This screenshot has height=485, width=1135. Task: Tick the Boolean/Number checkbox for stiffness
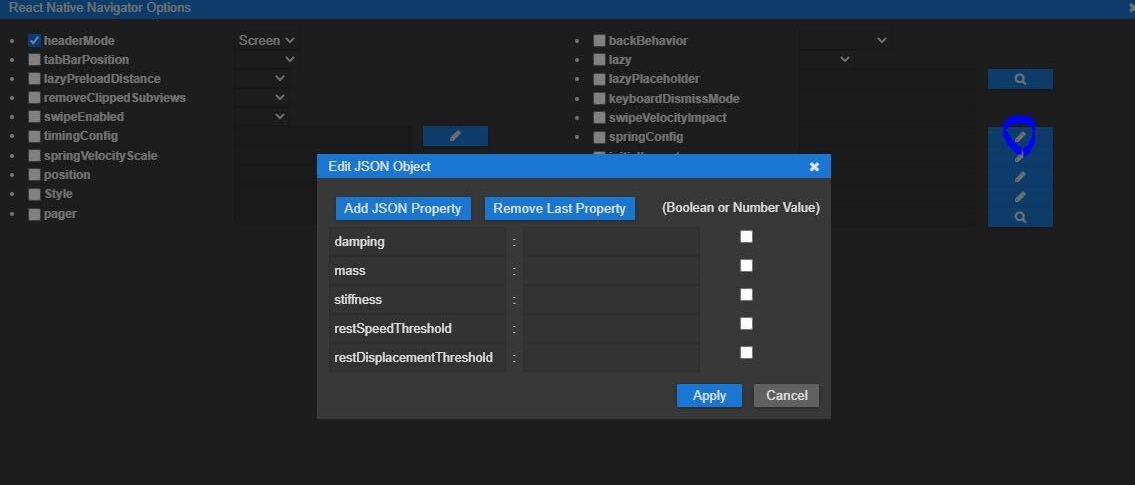tap(746, 295)
